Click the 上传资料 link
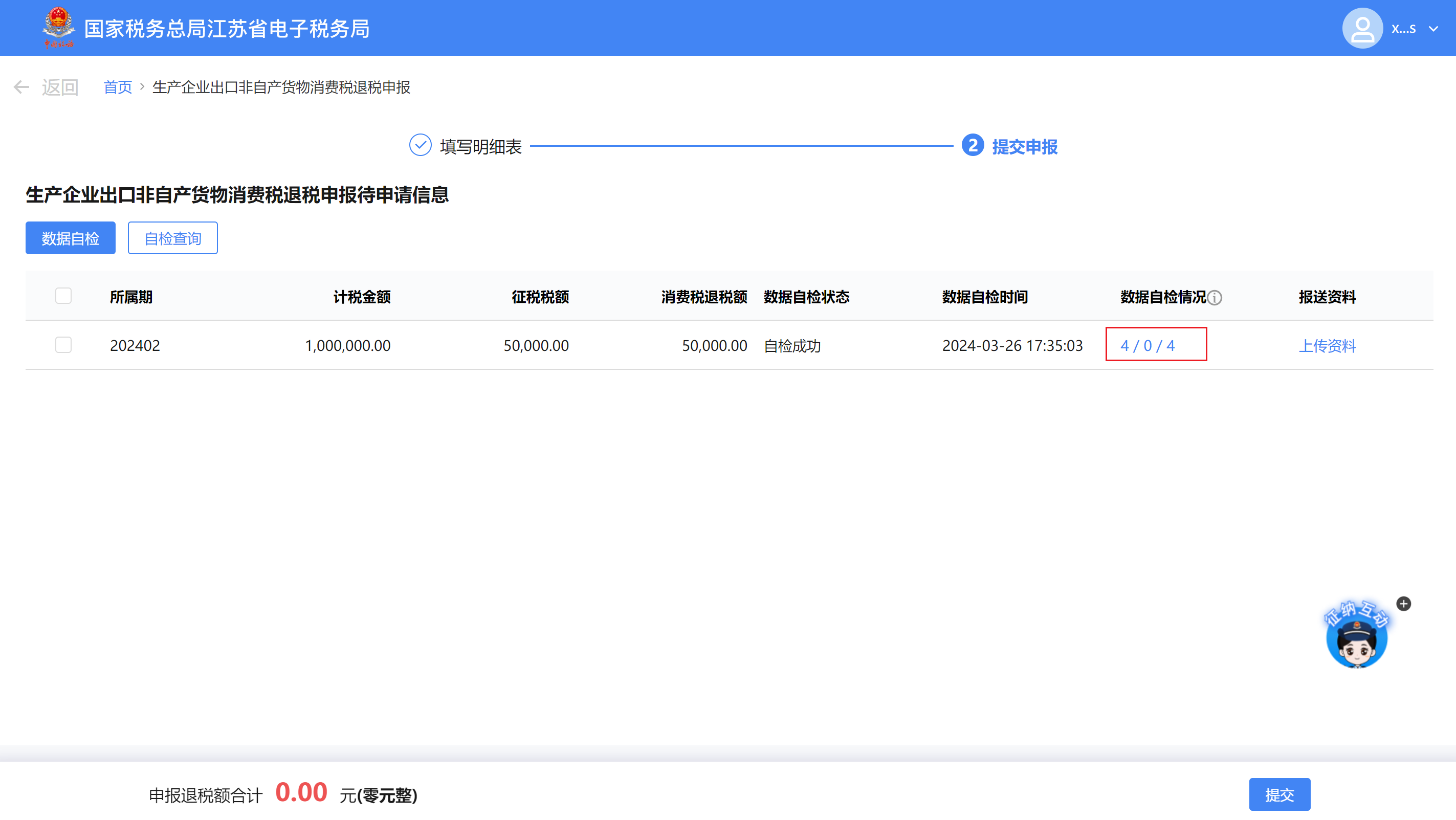This screenshot has width=1456, height=820. 1327,345
